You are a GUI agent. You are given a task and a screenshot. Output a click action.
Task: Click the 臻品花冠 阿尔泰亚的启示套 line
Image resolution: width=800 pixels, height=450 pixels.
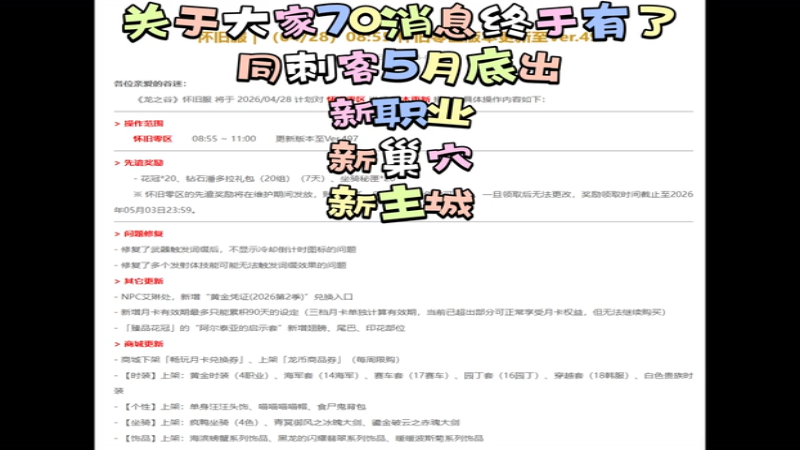pyautogui.click(x=259, y=328)
